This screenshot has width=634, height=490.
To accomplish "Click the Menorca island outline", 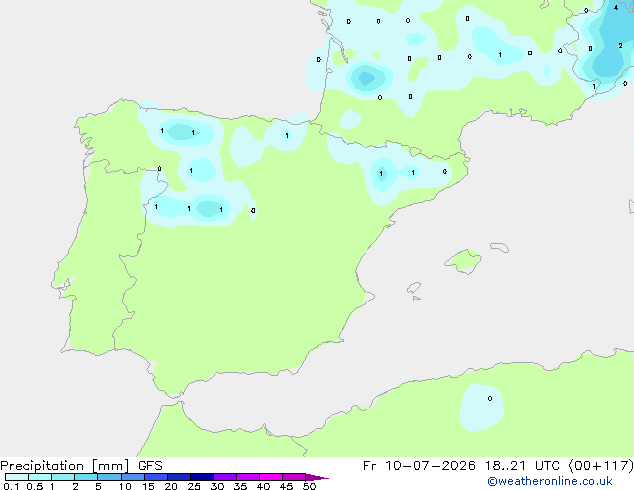I will click(x=500, y=247).
